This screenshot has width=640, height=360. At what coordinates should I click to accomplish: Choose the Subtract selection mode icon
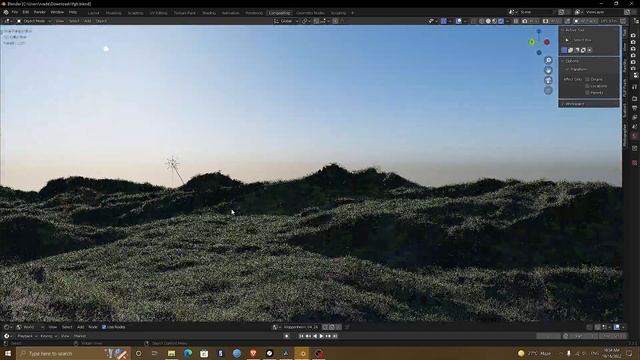(x=577, y=50)
